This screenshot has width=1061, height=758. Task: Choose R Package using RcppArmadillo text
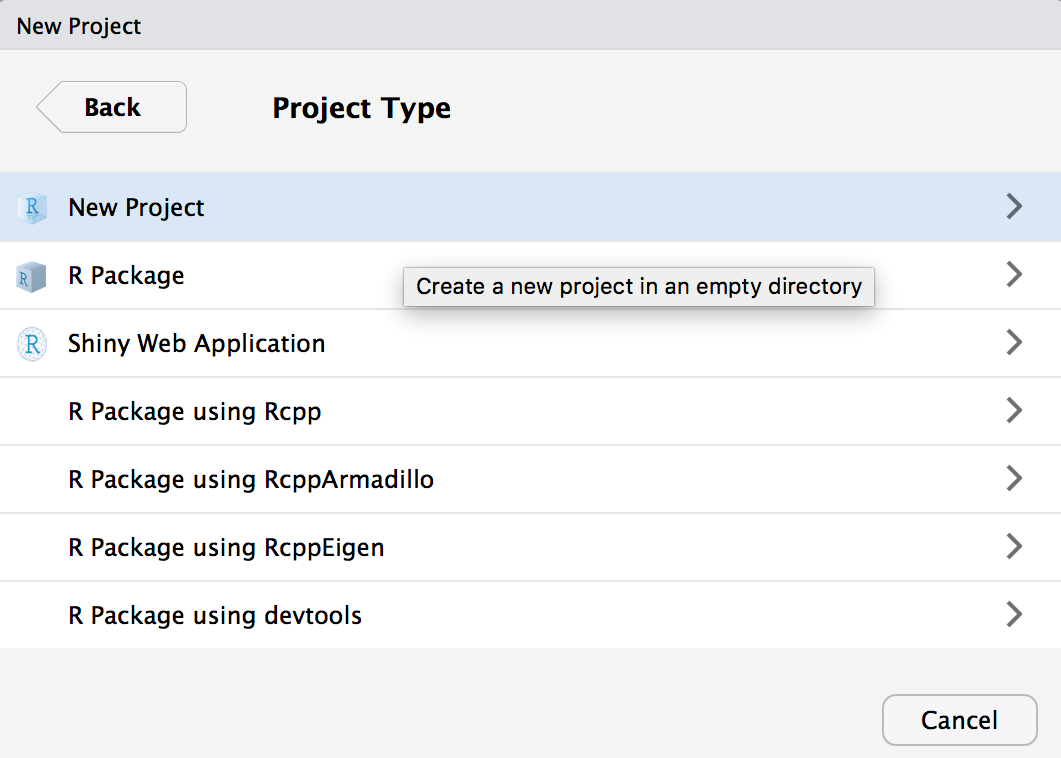click(x=250, y=480)
